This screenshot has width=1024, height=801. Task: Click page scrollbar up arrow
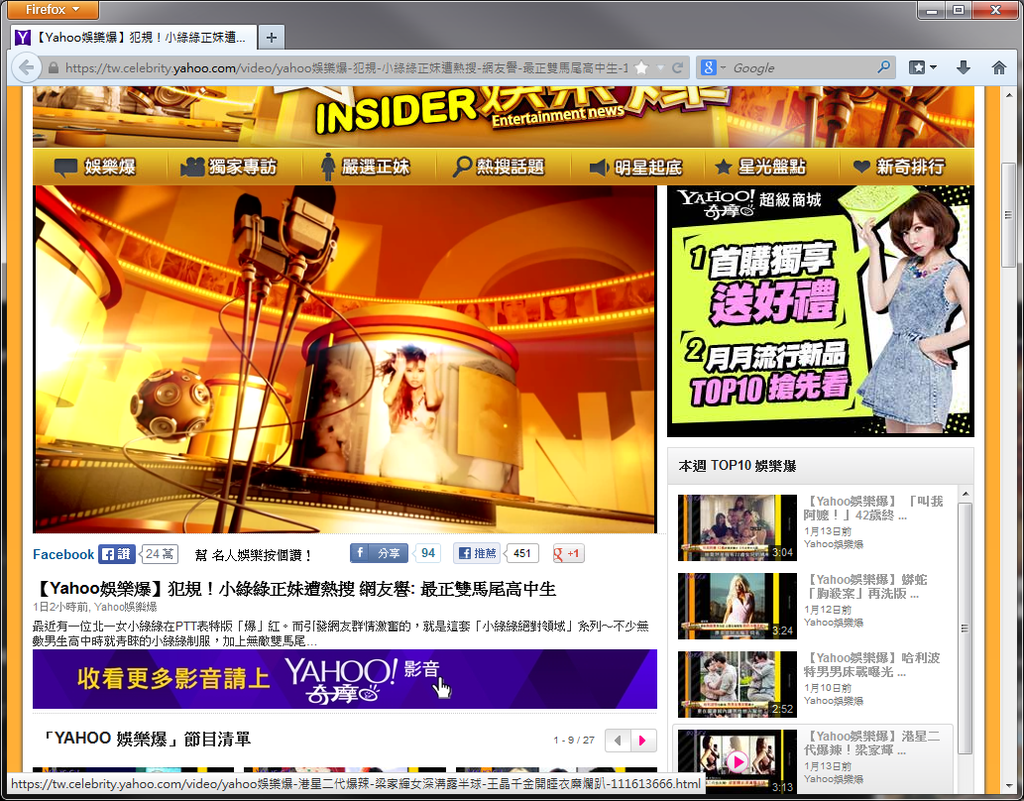(x=1010, y=95)
